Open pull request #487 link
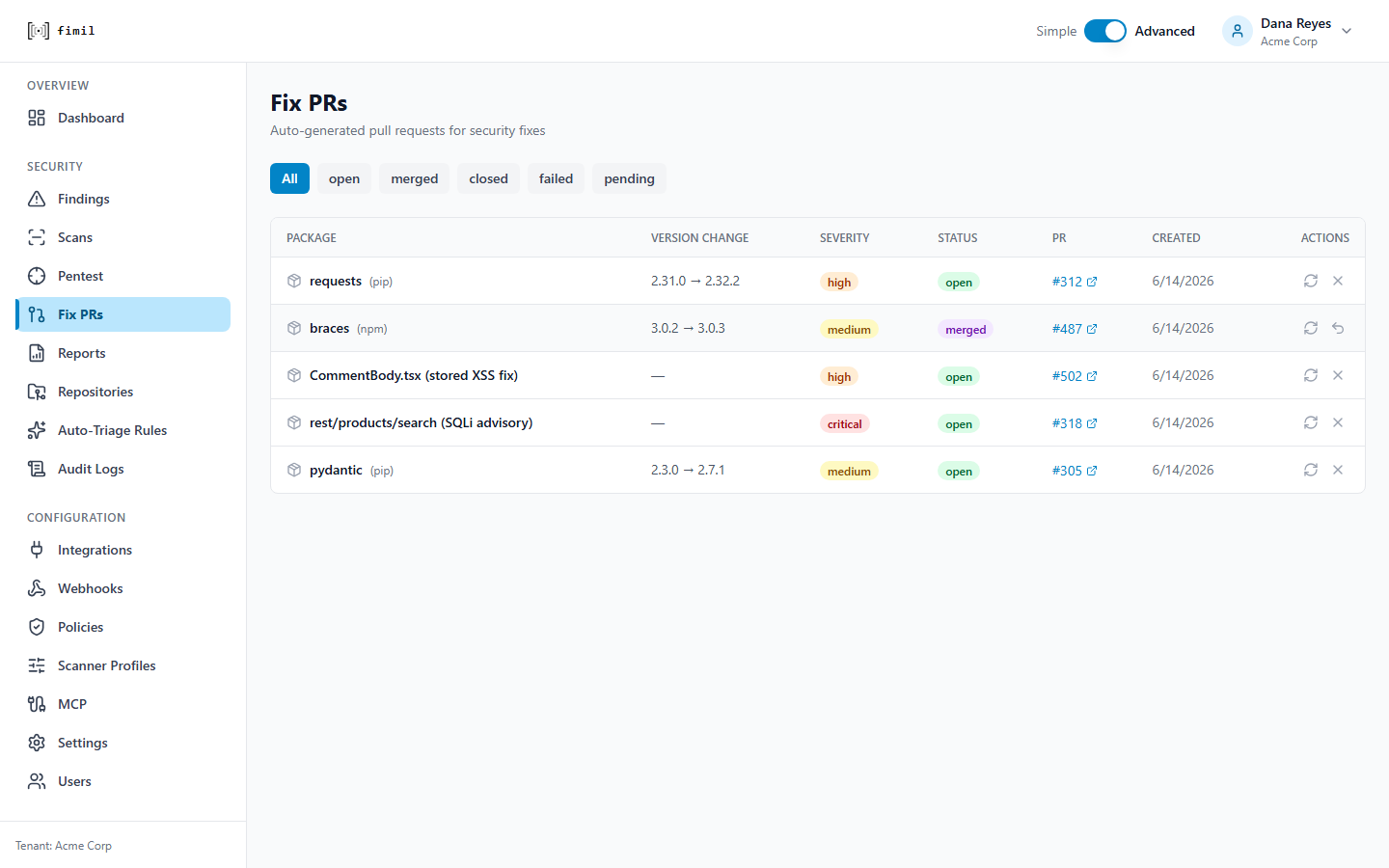Screen dimensions: 1389x868 click(1075, 329)
